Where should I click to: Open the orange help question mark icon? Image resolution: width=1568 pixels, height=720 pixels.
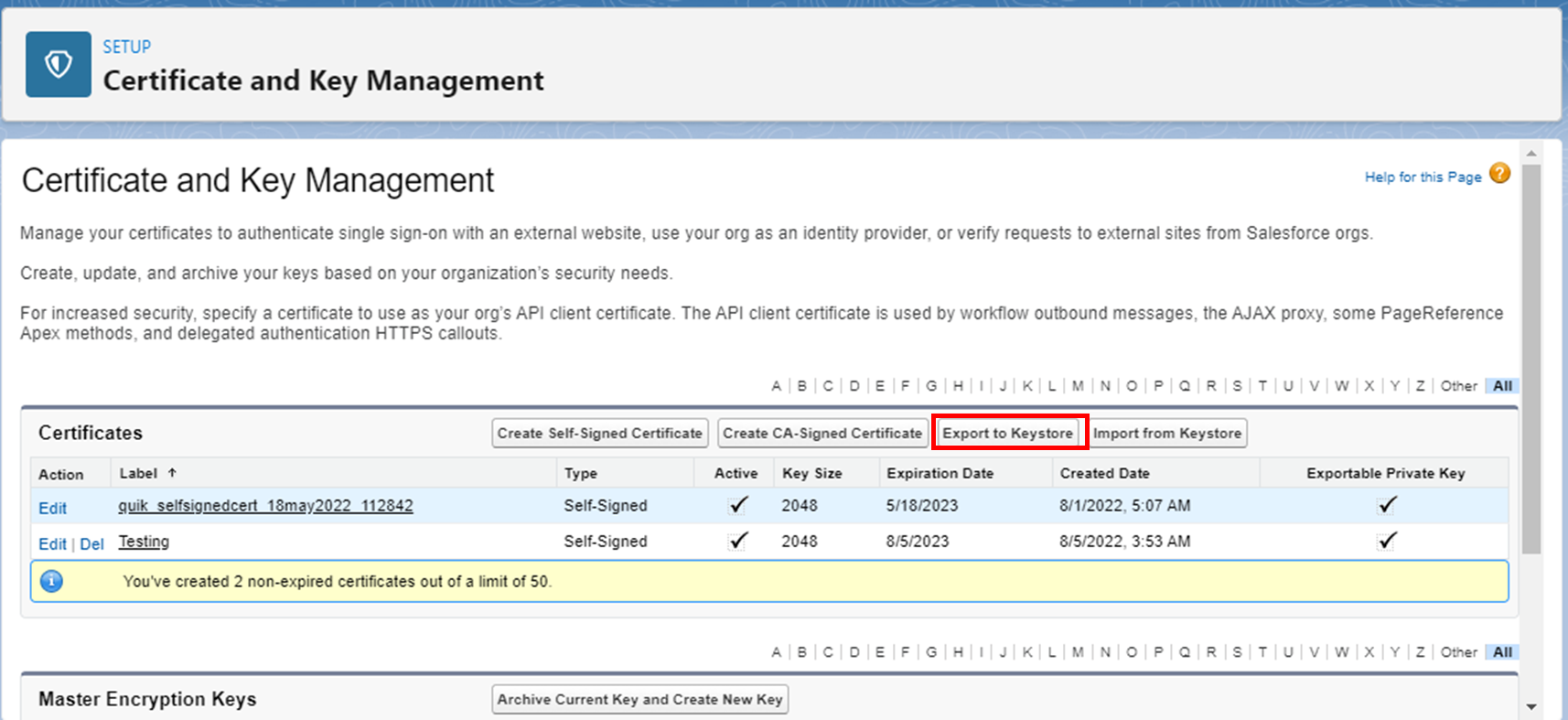click(x=1499, y=173)
